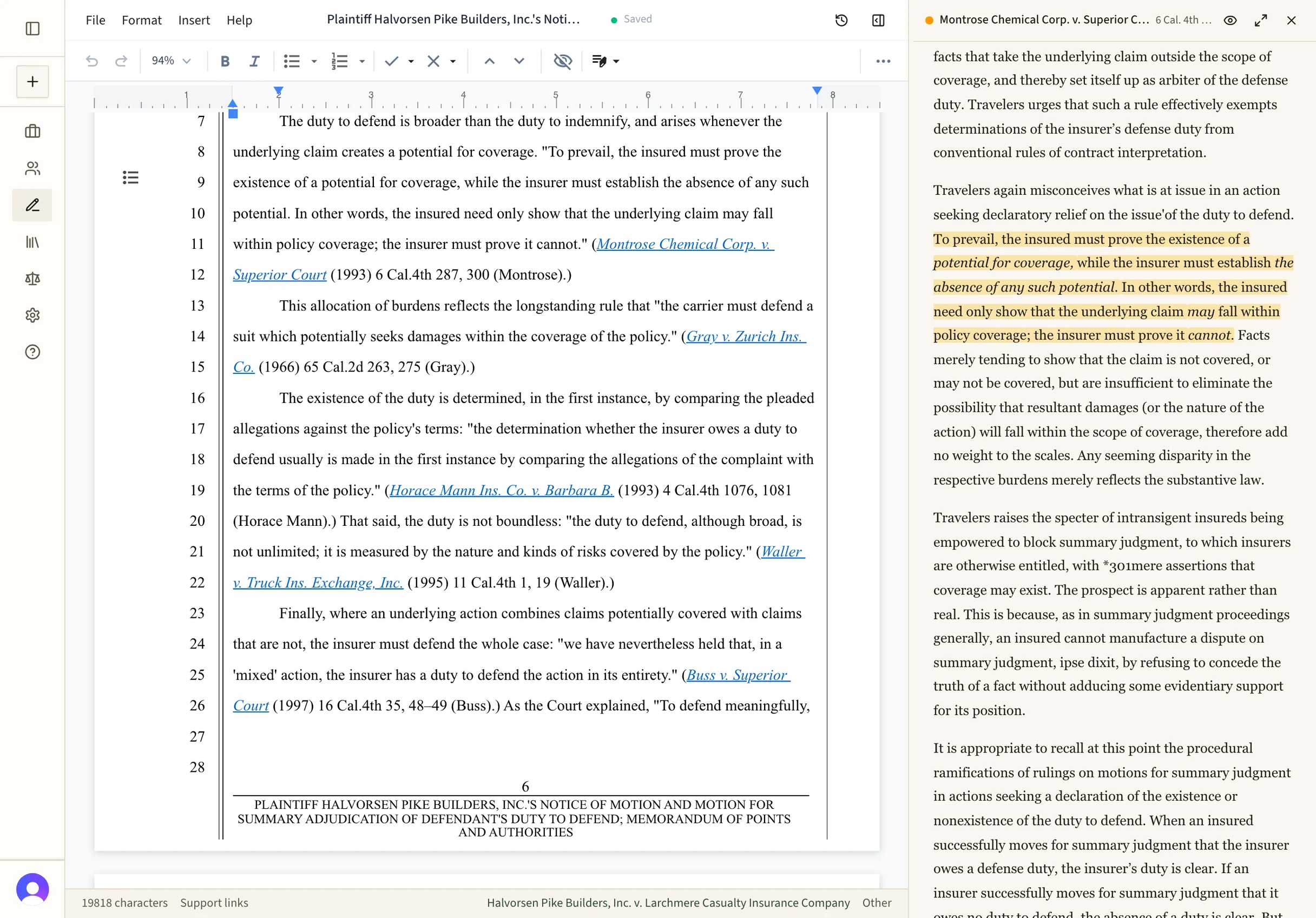Open the people contacts icon

click(x=32, y=168)
